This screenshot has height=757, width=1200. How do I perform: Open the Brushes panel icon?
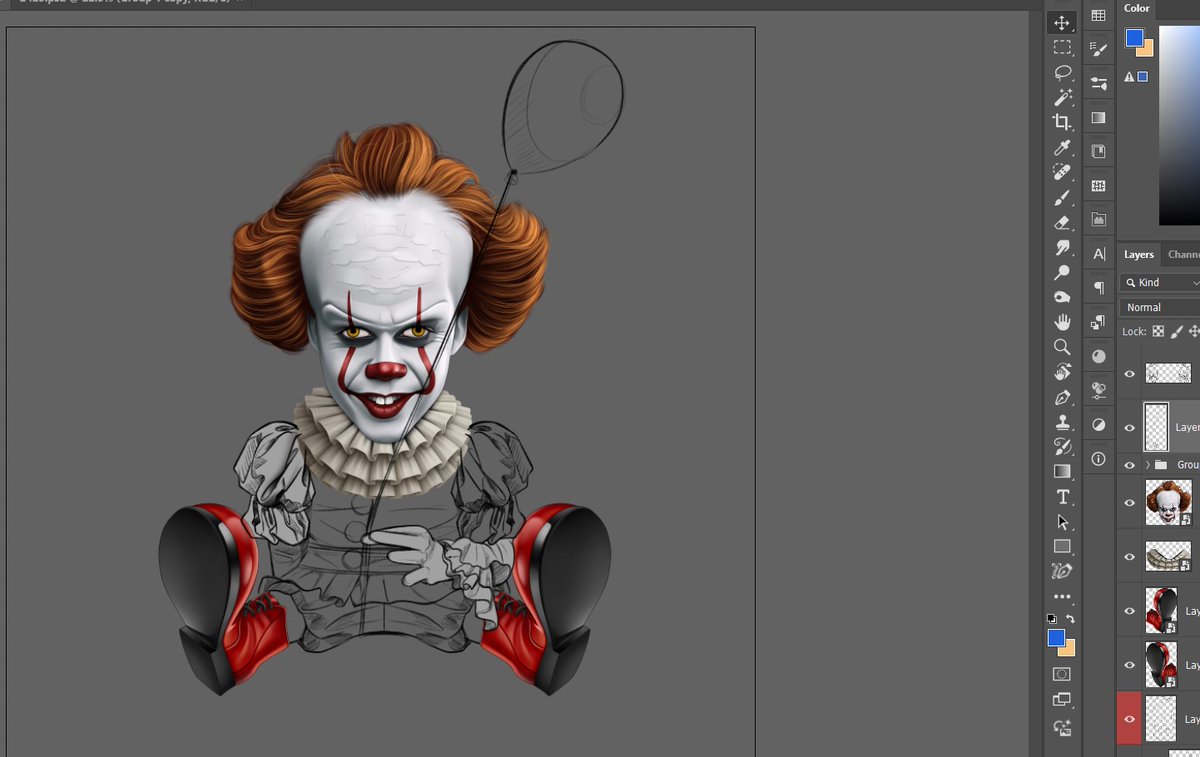click(1099, 48)
